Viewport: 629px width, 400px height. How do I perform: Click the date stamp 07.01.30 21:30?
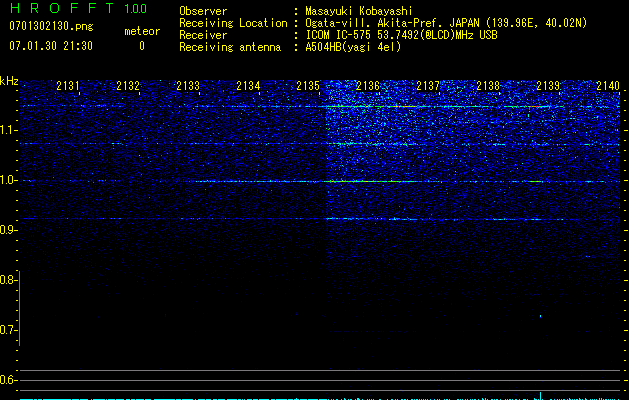51,46
